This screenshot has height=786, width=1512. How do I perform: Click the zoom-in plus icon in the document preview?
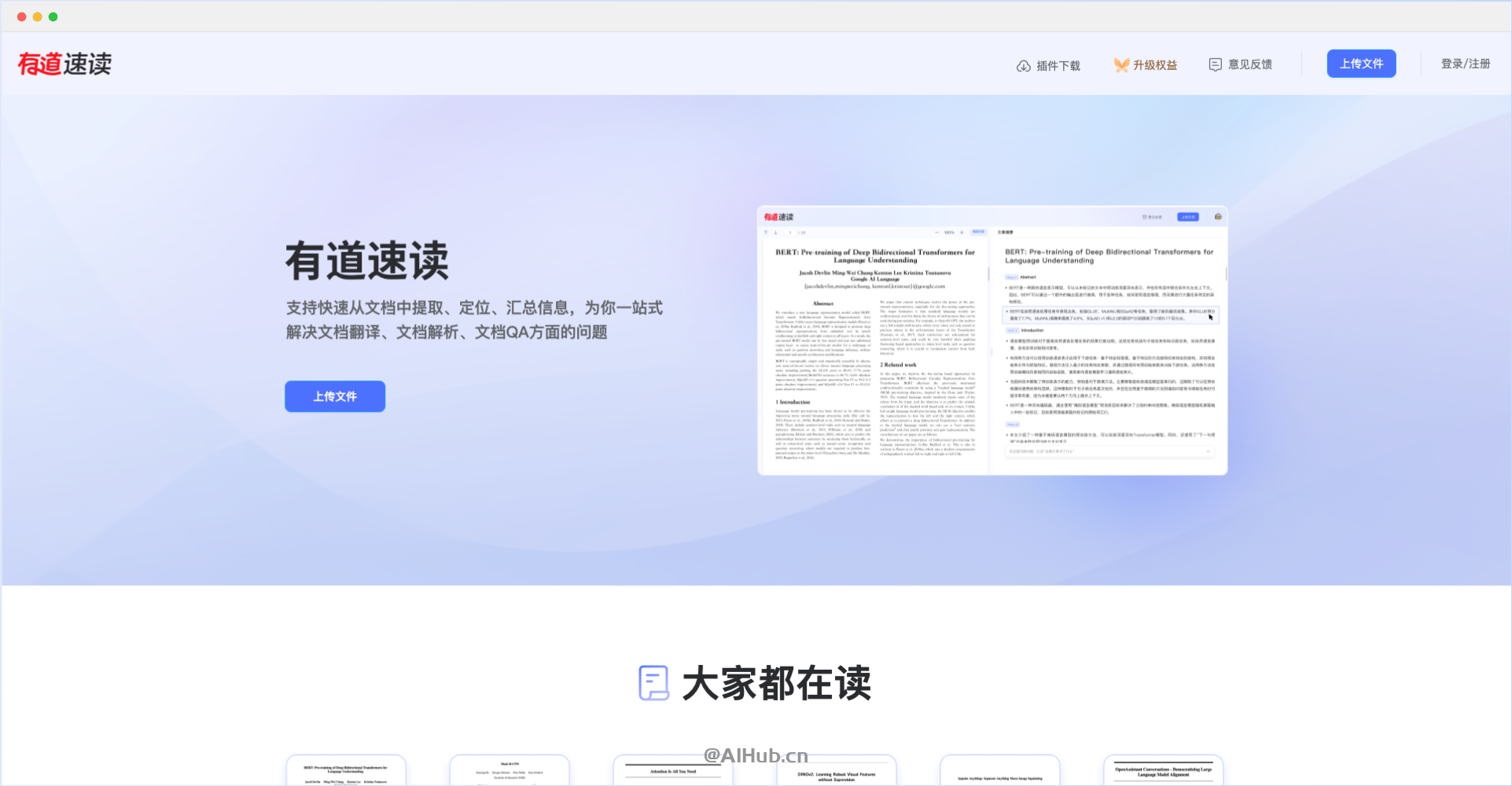[962, 232]
